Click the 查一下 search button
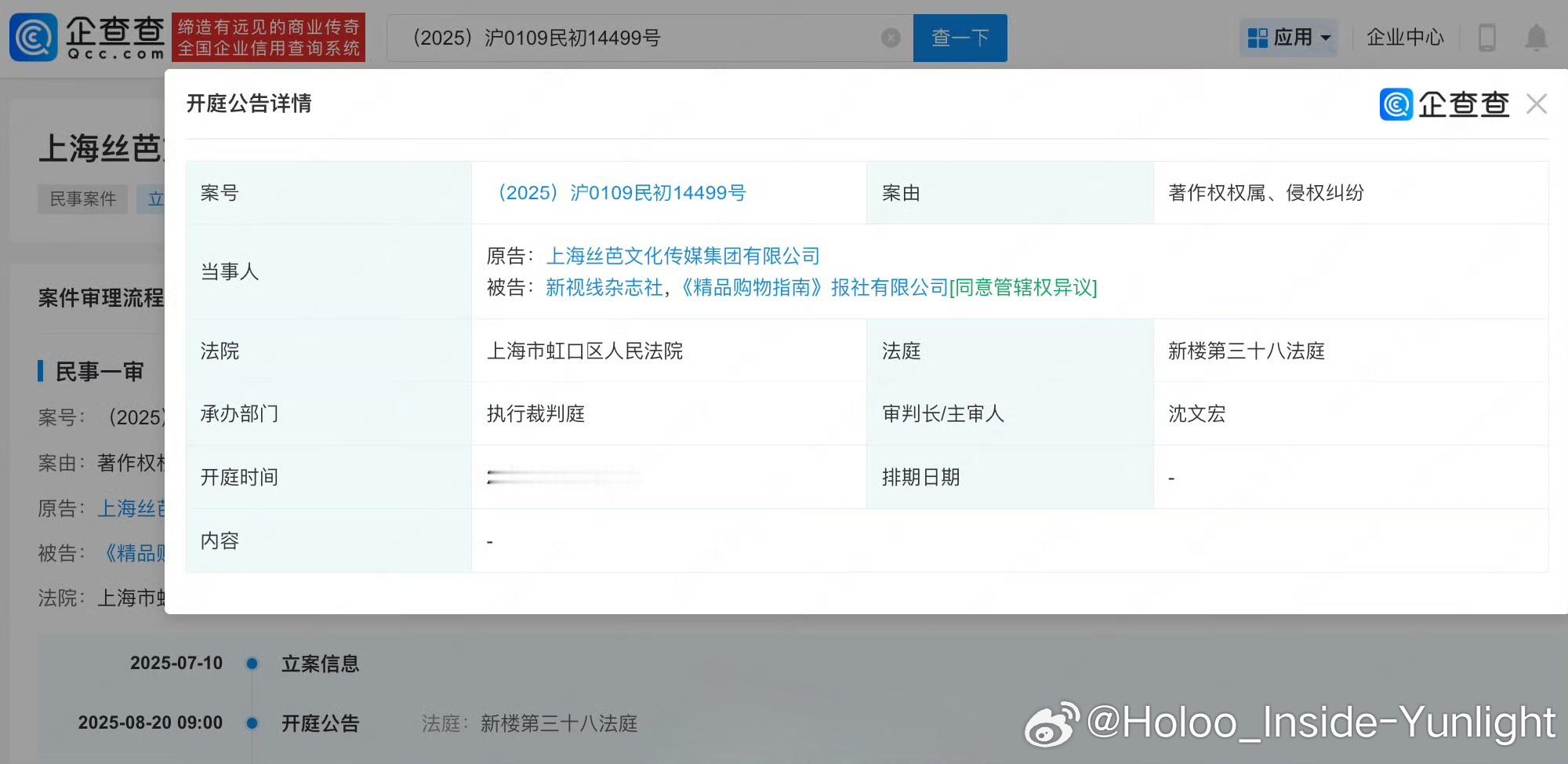Viewport: 1568px width, 764px height. click(960, 37)
